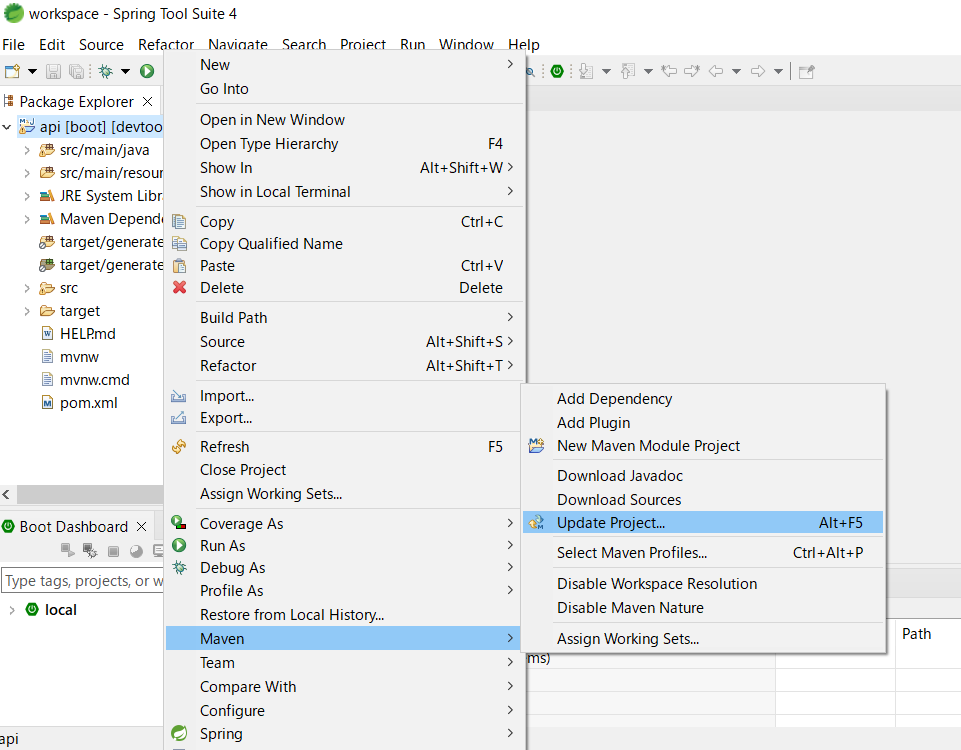
Task: Collapse the api project tree node
Action: coord(7,127)
